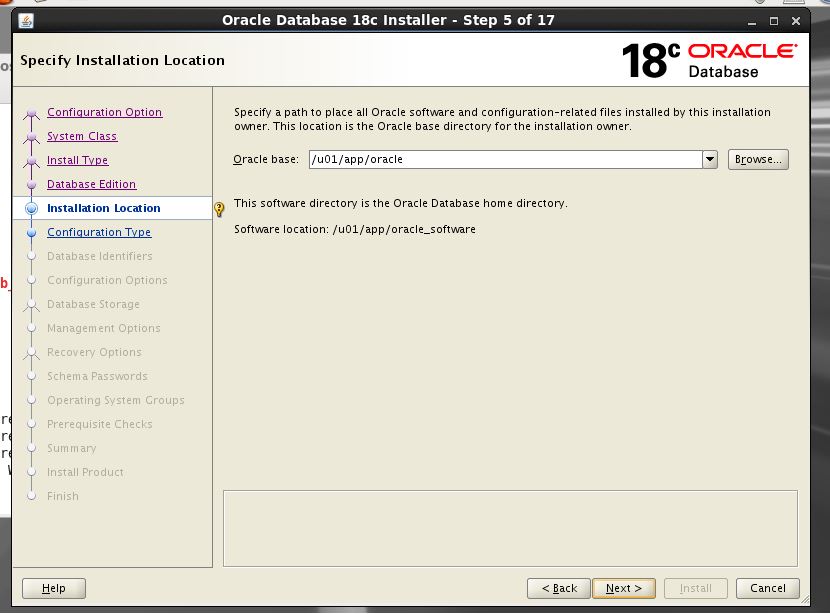Click the Finish step label

tap(62, 496)
